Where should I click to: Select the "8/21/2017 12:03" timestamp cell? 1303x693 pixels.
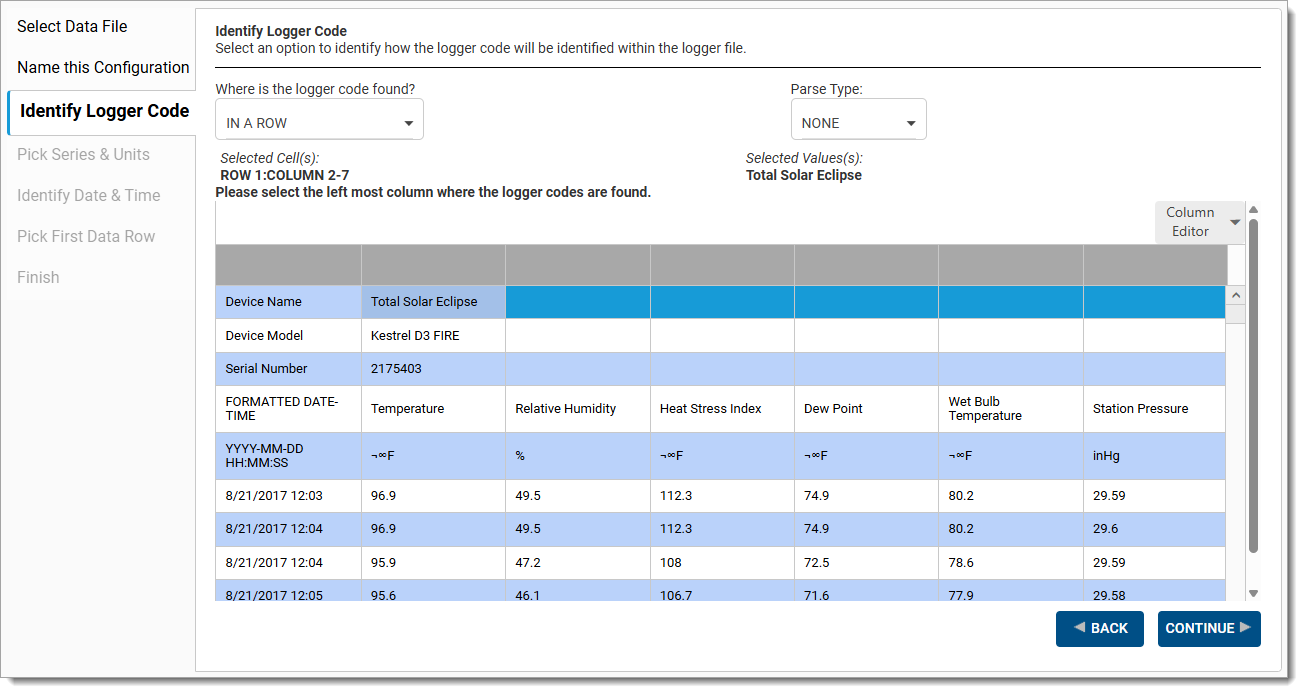click(288, 495)
